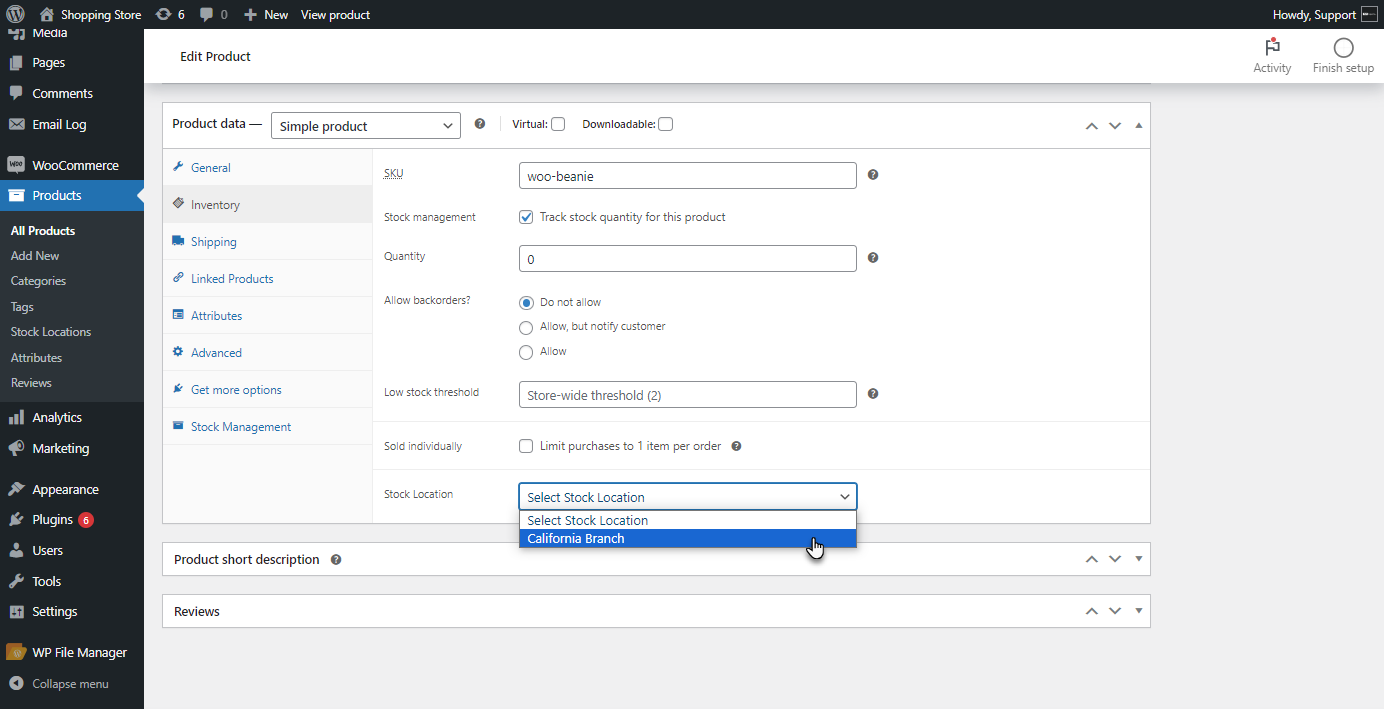1384x709 pixels.
Task: Select the Do not allow backorders radio
Action: [526, 302]
